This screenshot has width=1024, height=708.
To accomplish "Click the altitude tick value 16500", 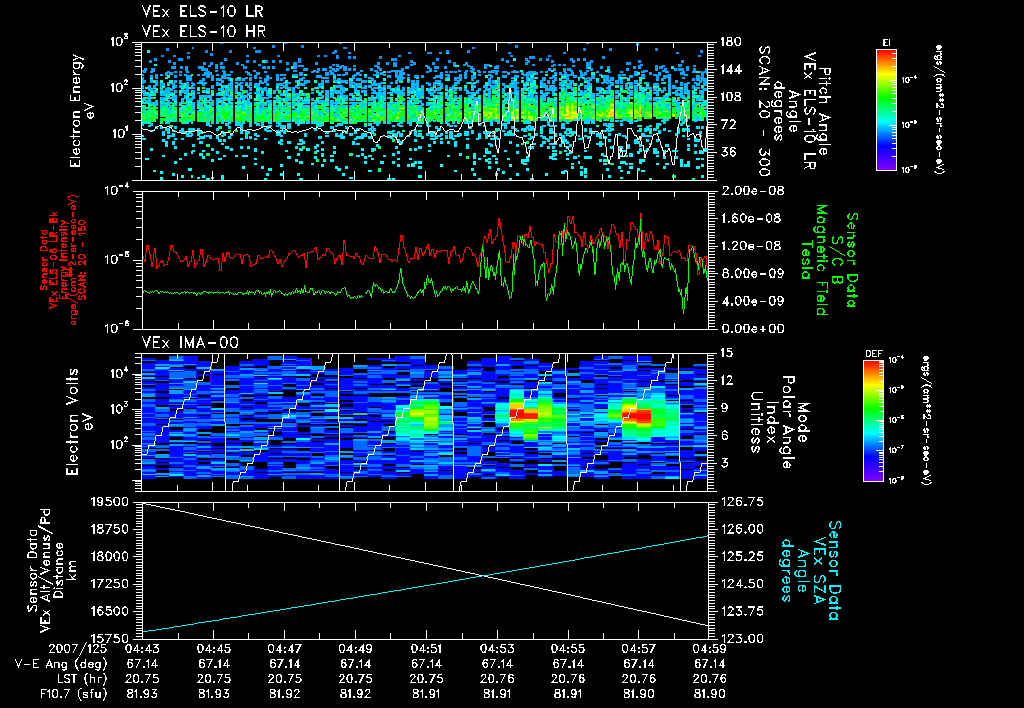I will click(110, 611).
